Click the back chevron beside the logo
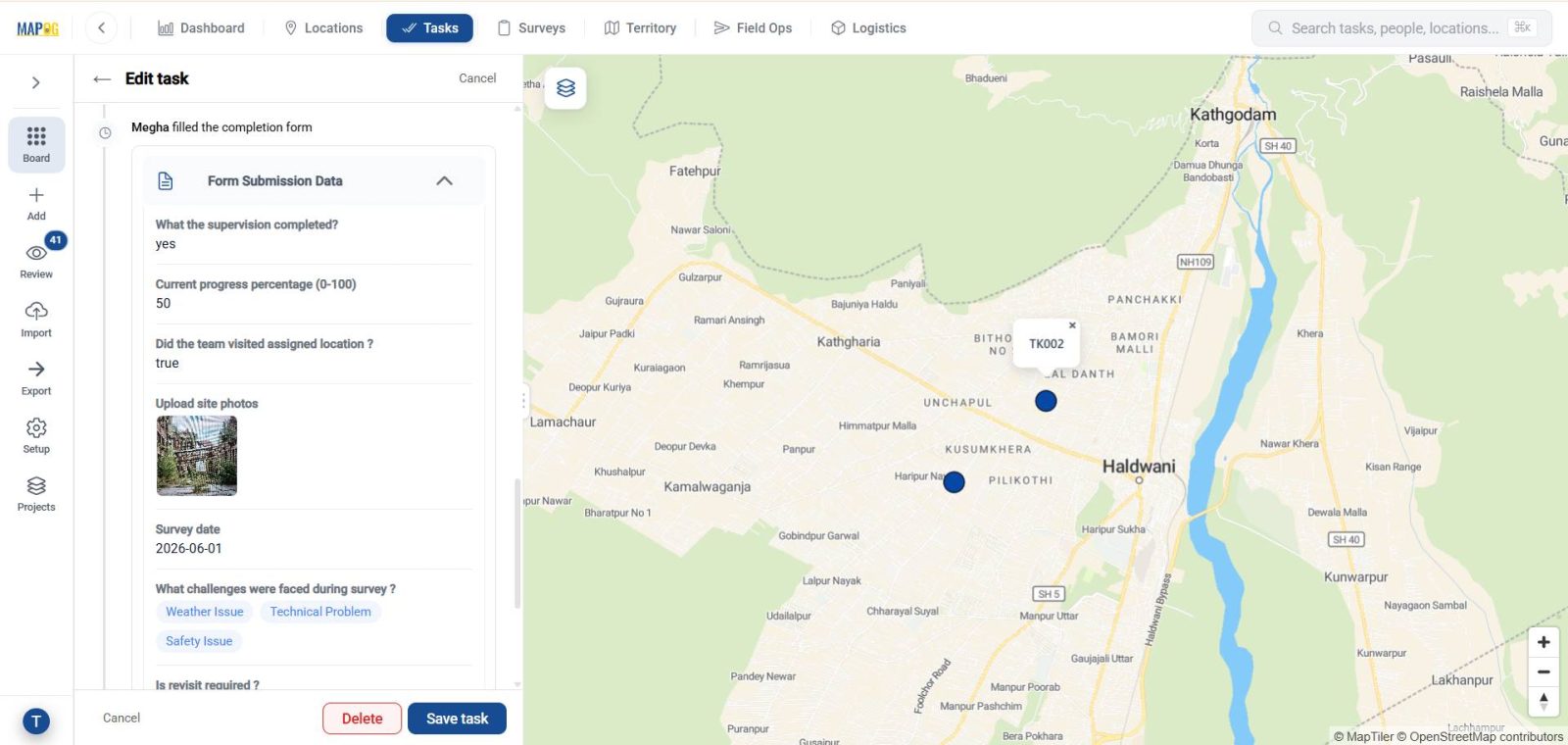 click(101, 27)
